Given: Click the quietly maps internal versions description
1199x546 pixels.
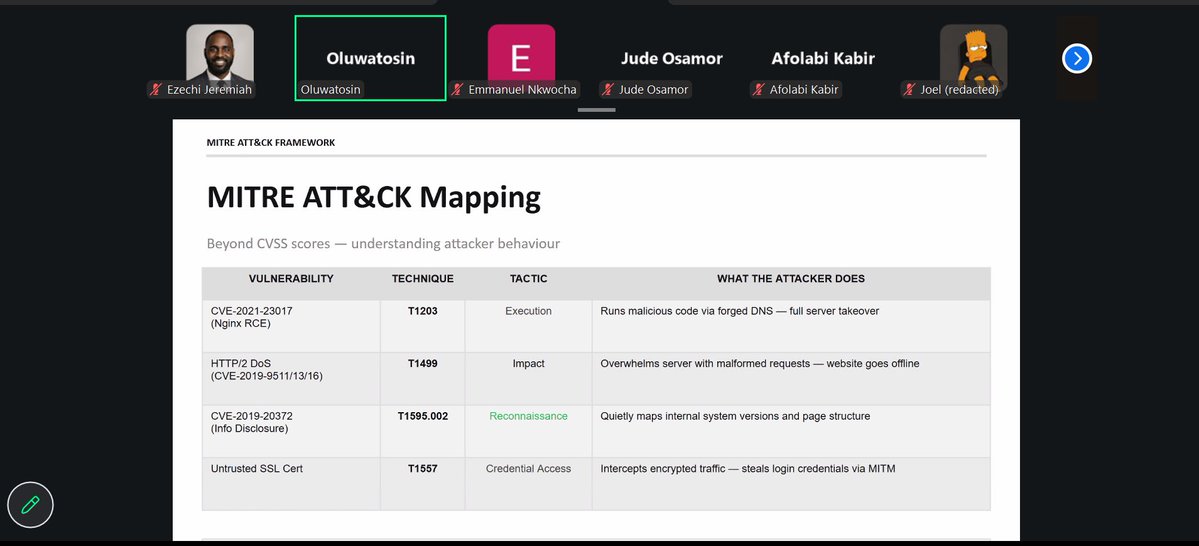Looking at the screenshot, I should pyautogui.click(x=791, y=431).
